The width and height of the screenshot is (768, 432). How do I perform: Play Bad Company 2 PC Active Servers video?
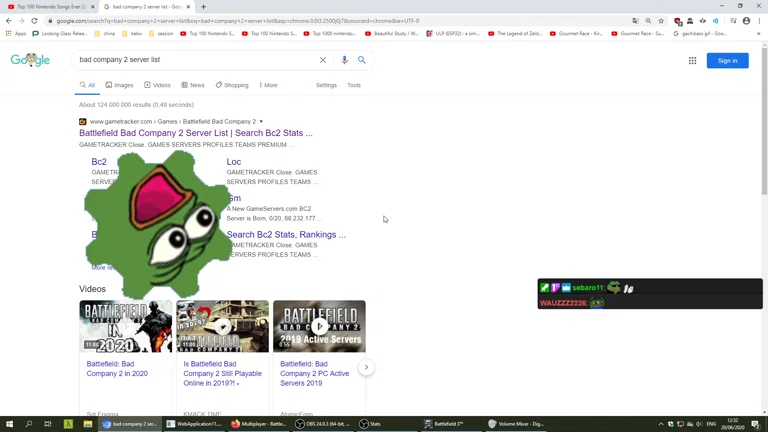(319, 326)
